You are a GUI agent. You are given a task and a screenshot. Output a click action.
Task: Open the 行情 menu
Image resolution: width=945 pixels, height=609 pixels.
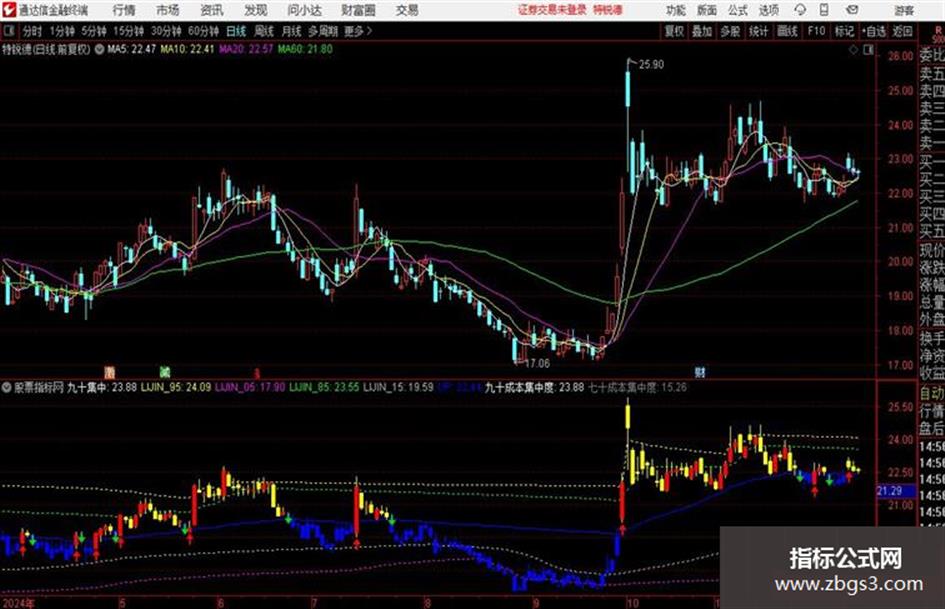coord(124,10)
